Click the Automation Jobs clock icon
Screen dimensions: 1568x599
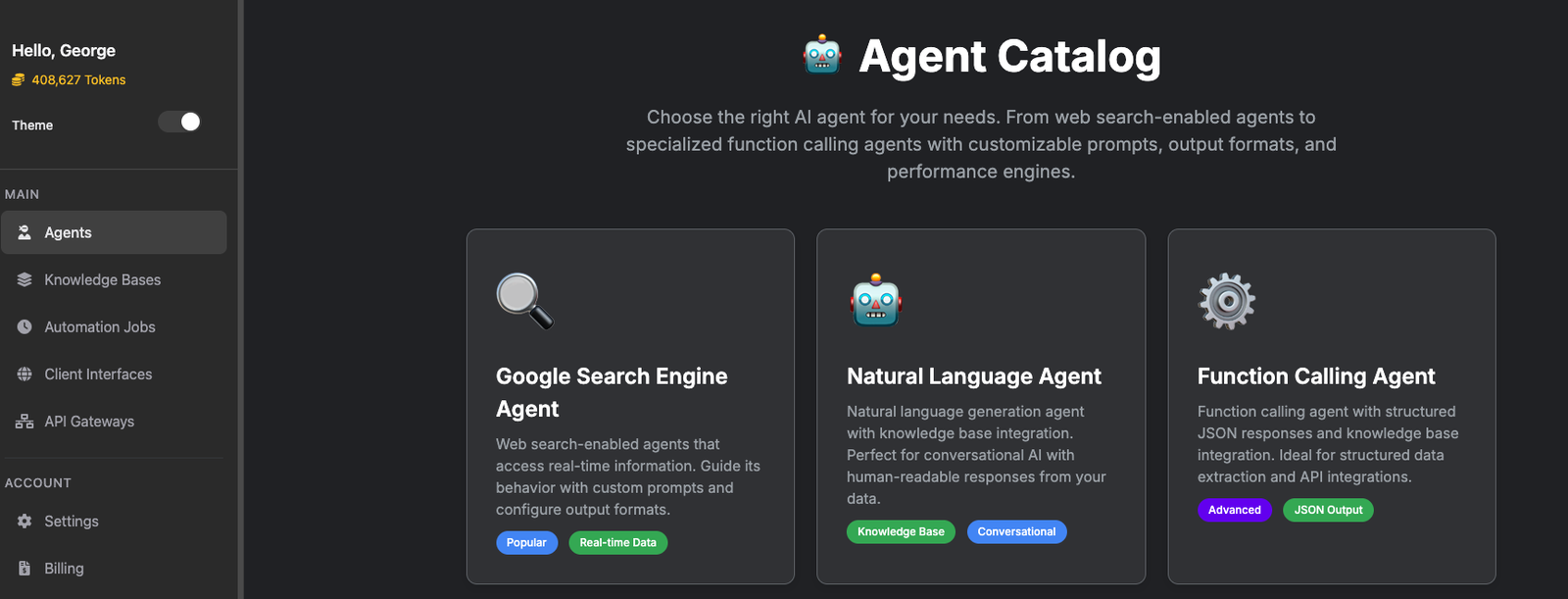(x=24, y=326)
